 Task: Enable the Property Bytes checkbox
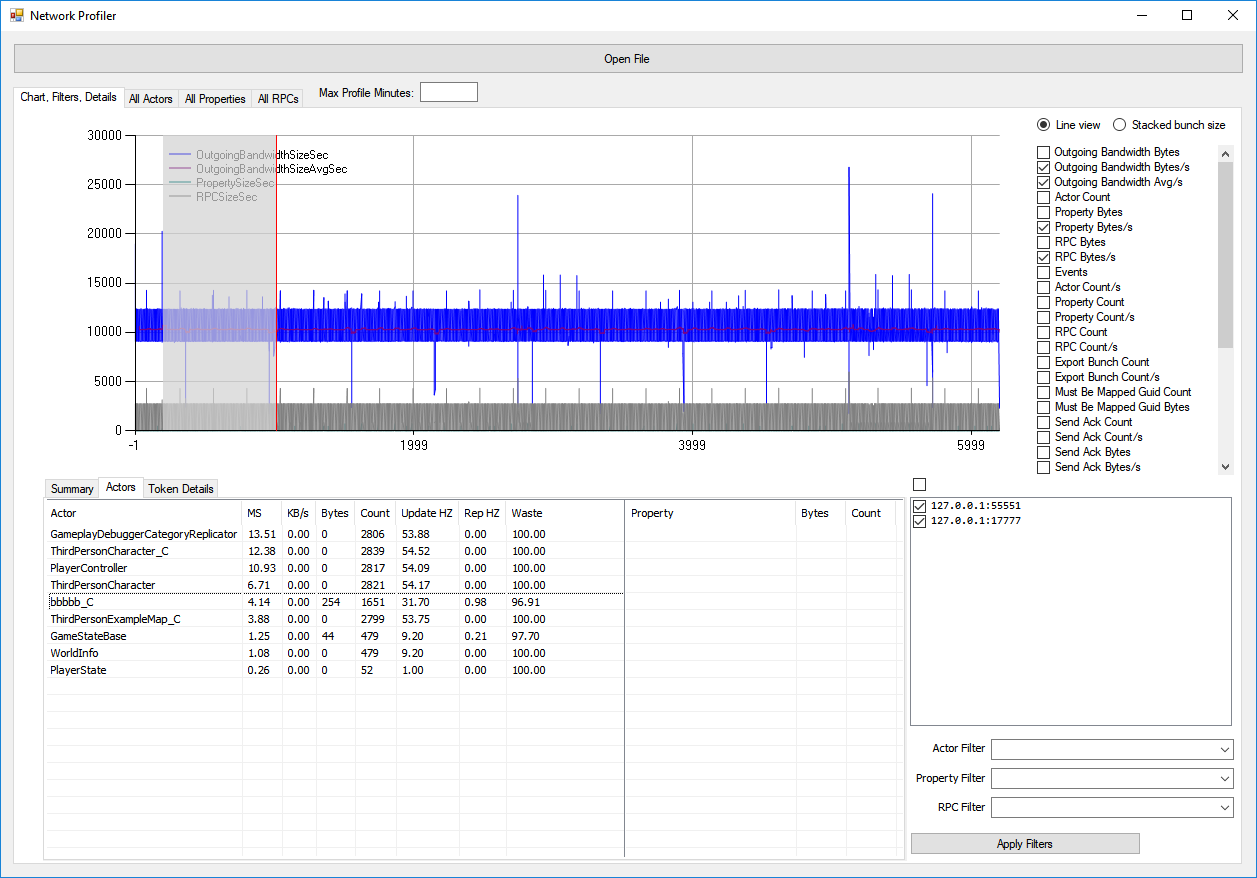point(1044,212)
